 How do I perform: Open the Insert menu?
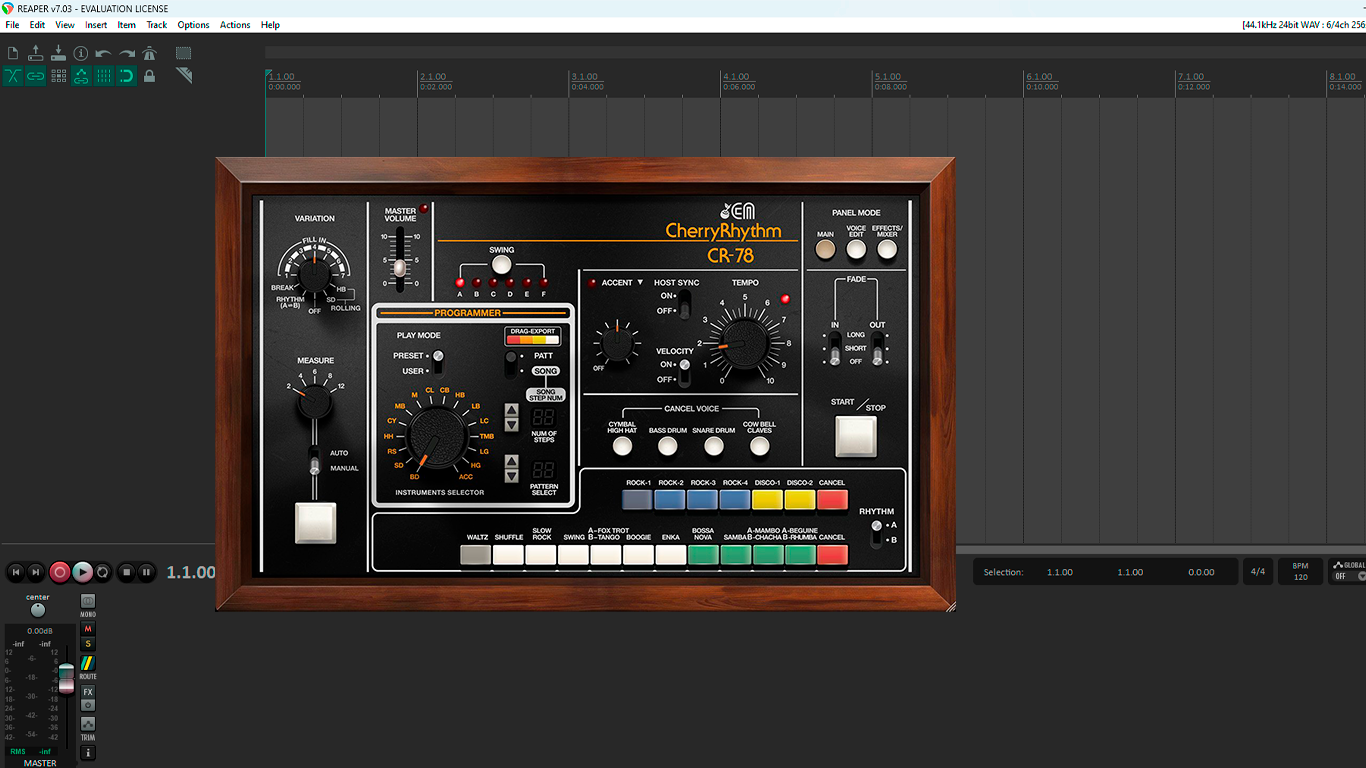pyautogui.click(x=96, y=25)
